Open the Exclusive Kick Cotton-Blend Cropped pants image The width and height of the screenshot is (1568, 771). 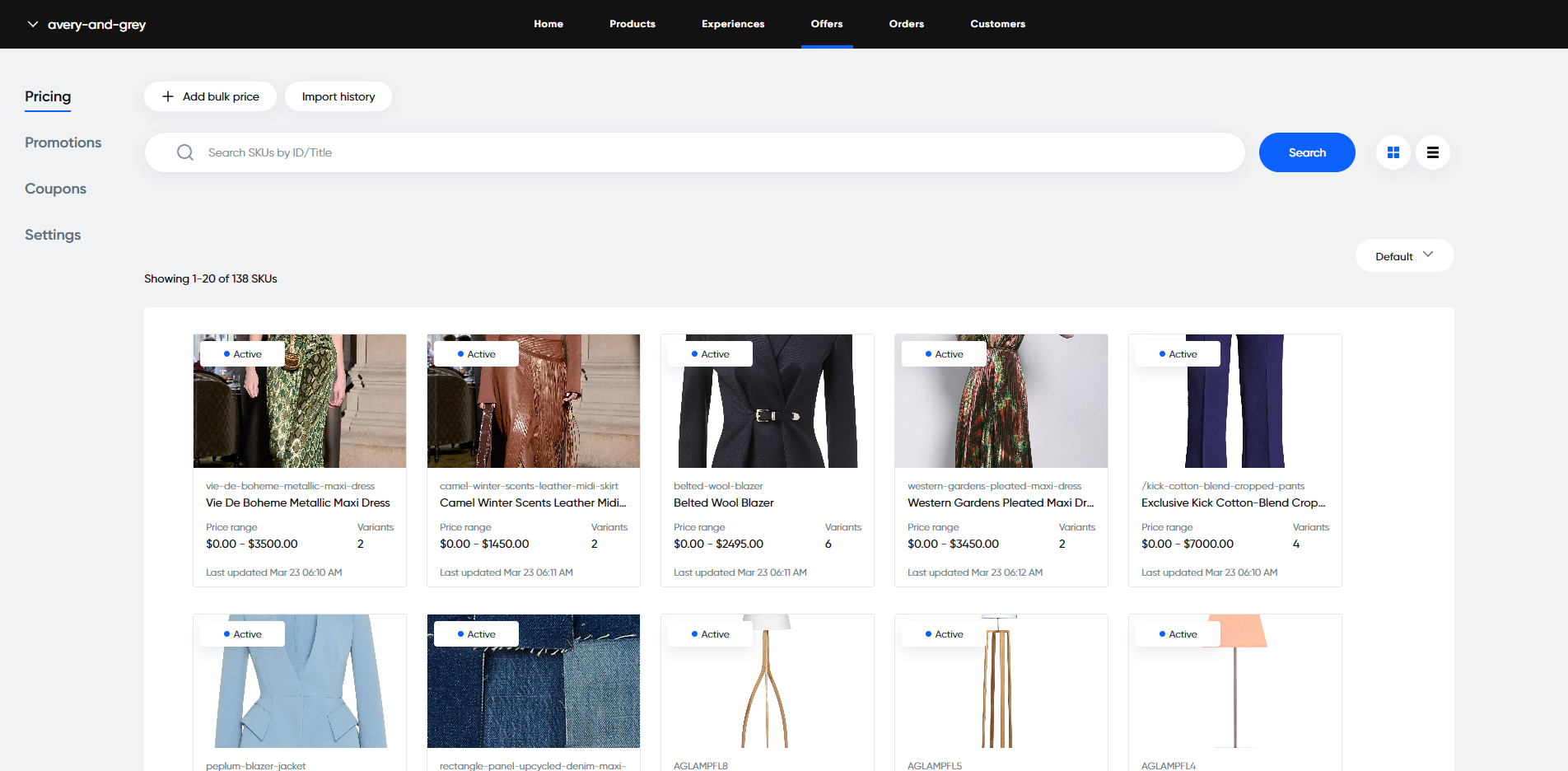coord(1235,401)
